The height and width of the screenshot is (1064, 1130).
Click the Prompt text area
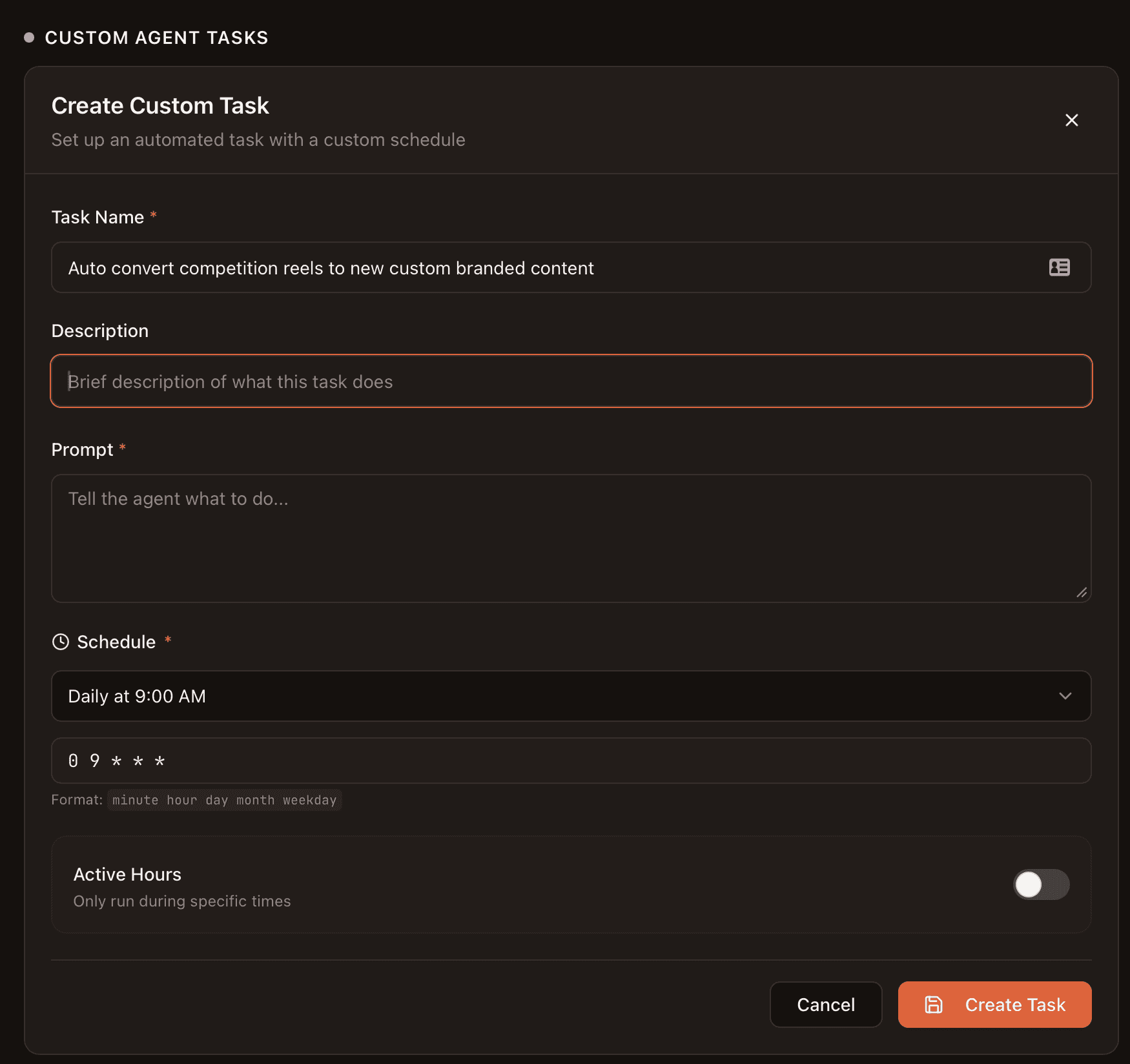(571, 538)
